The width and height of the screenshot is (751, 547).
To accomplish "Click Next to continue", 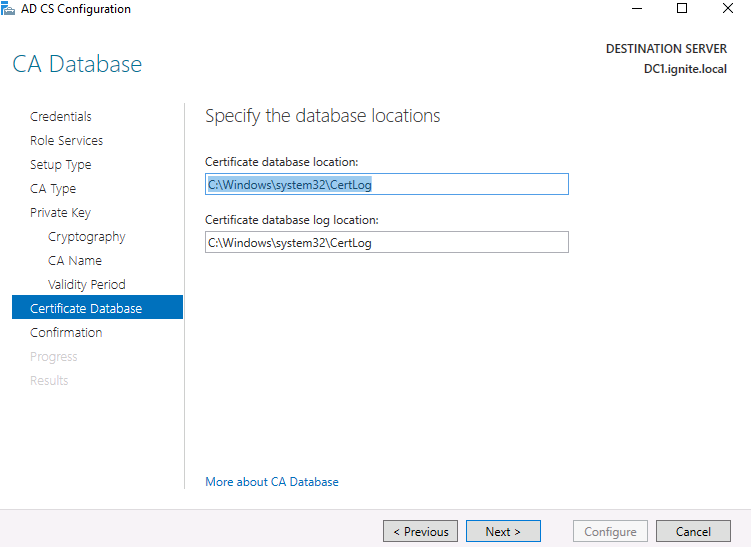I will [x=503, y=532].
